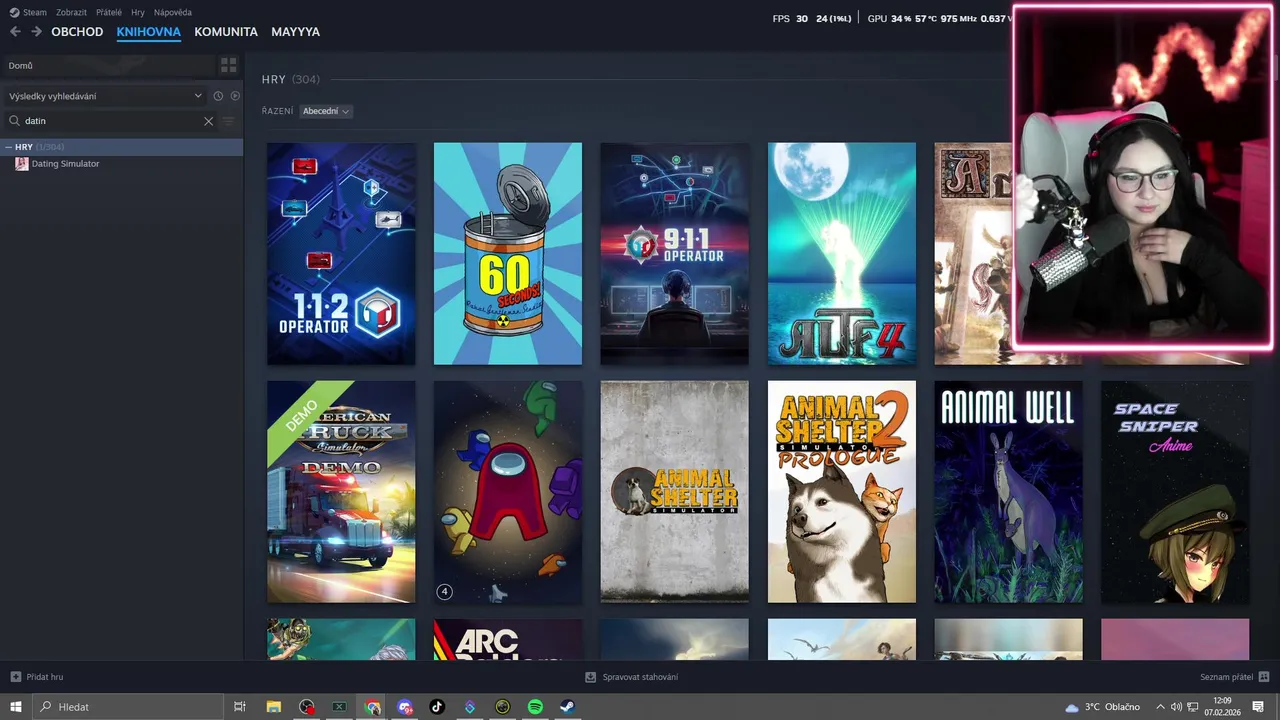Viewport: 1280px width, 720px height.
Task: Open Spotify from the taskbar
Action: pyautogui.click(x=535, y=707)
